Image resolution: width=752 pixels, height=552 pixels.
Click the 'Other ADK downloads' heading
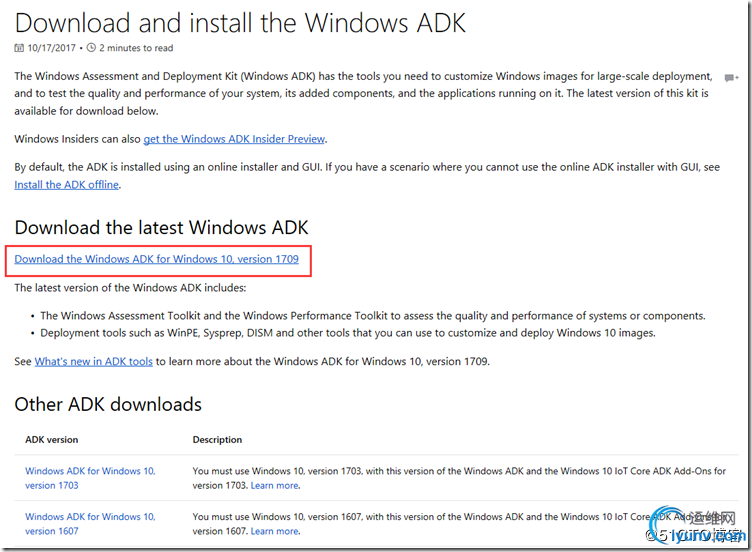[x=108, y=404]
